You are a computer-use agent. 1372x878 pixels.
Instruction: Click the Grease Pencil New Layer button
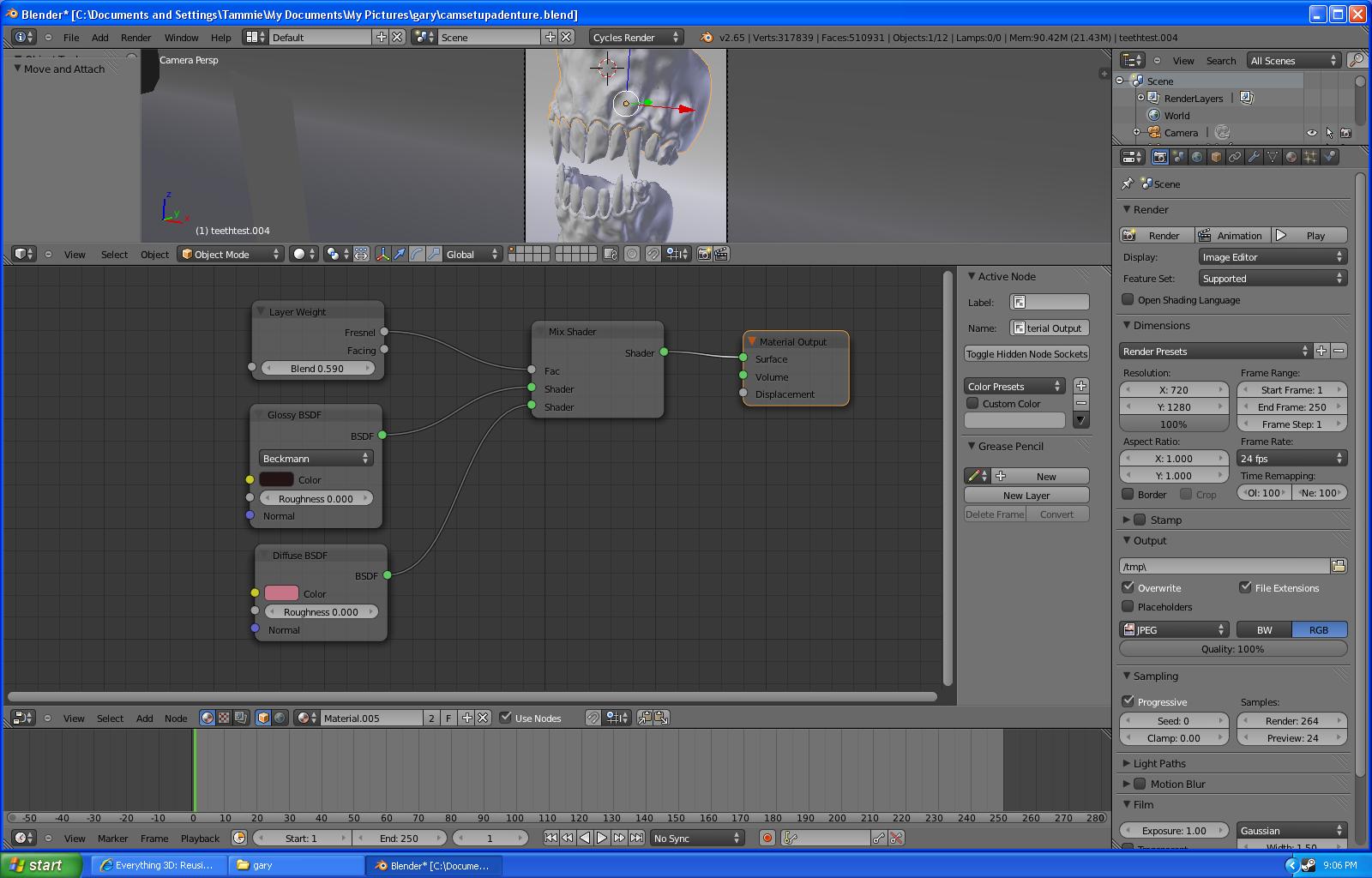tap(1026, 496)
